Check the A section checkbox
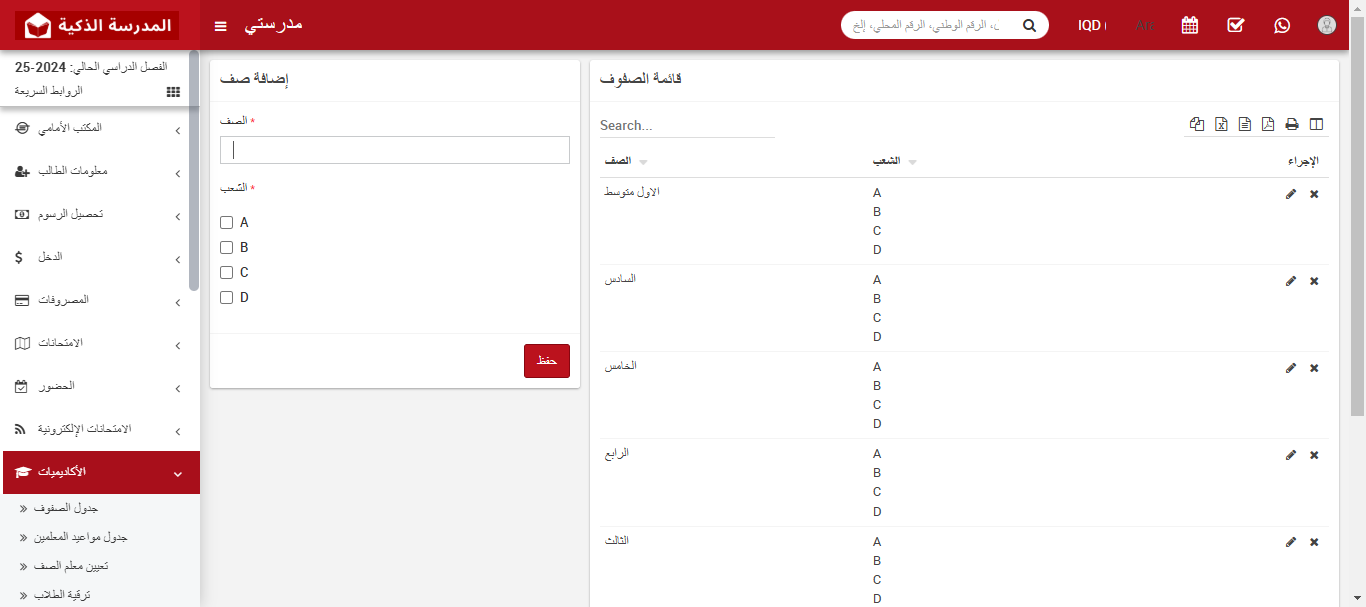The width and height of the screenshot is (1366, 607). tap(226, 222)
